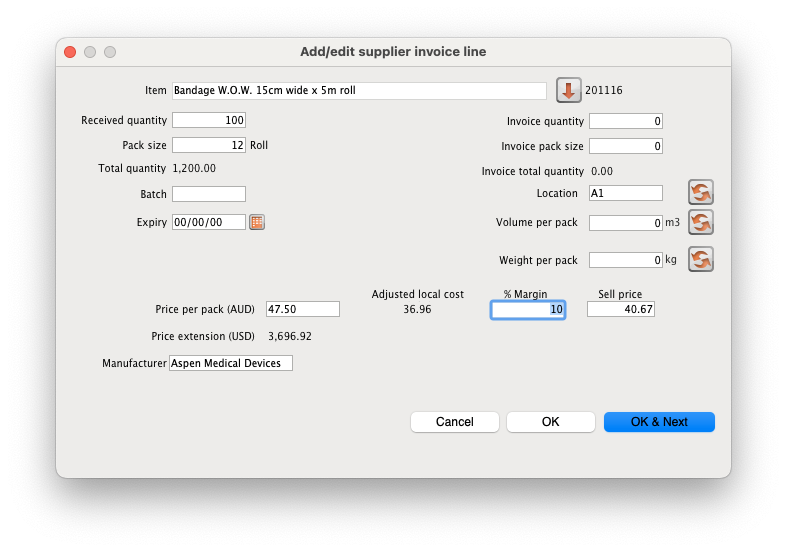Click the OK & Next button

[659, 422]
